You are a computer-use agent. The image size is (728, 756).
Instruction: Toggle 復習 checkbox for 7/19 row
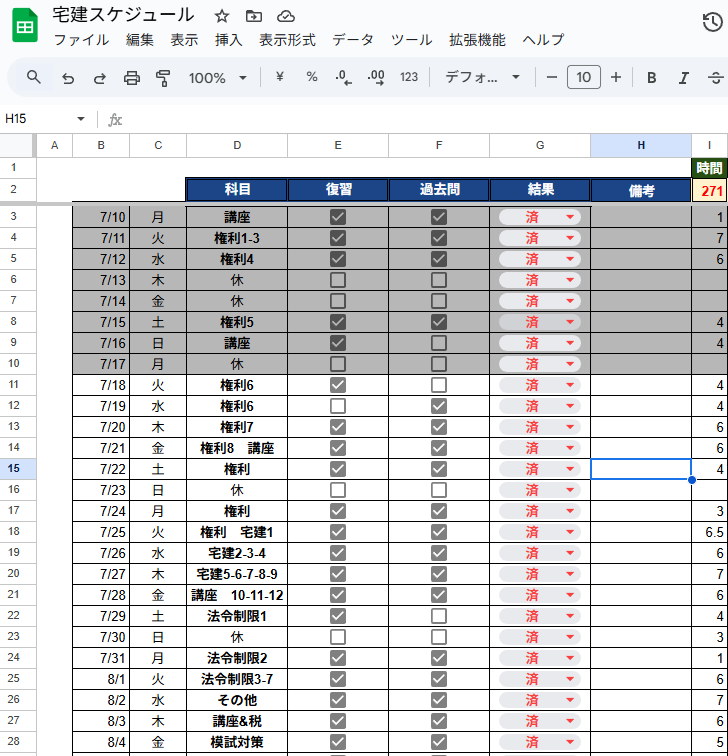[338, 406]
